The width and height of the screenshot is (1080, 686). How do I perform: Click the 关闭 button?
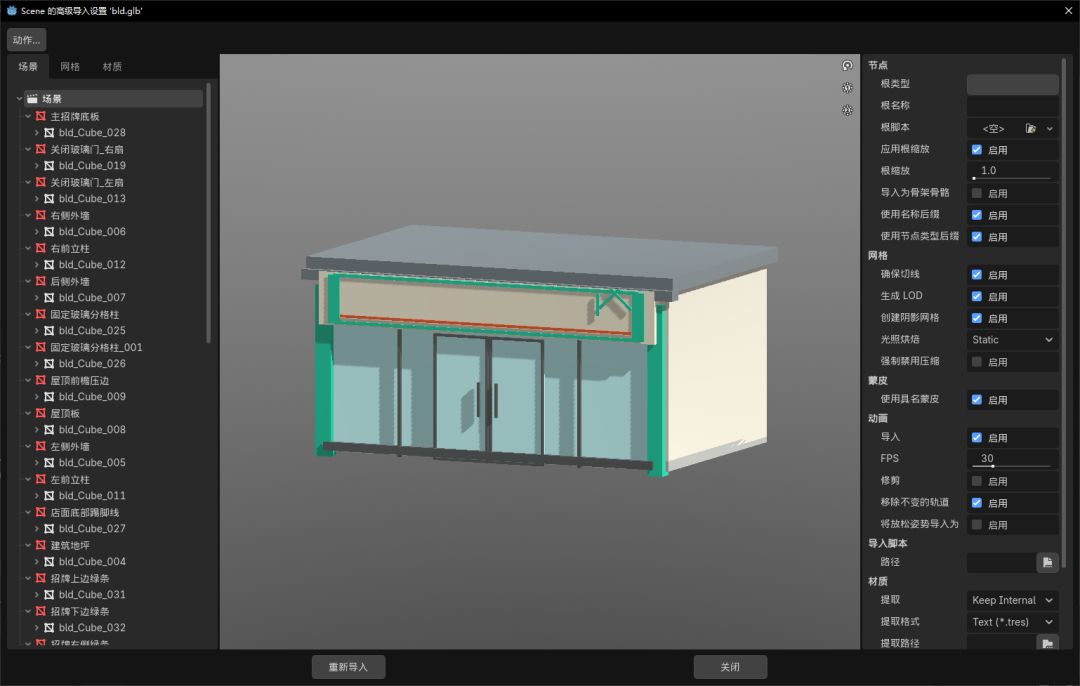point(730,667)
